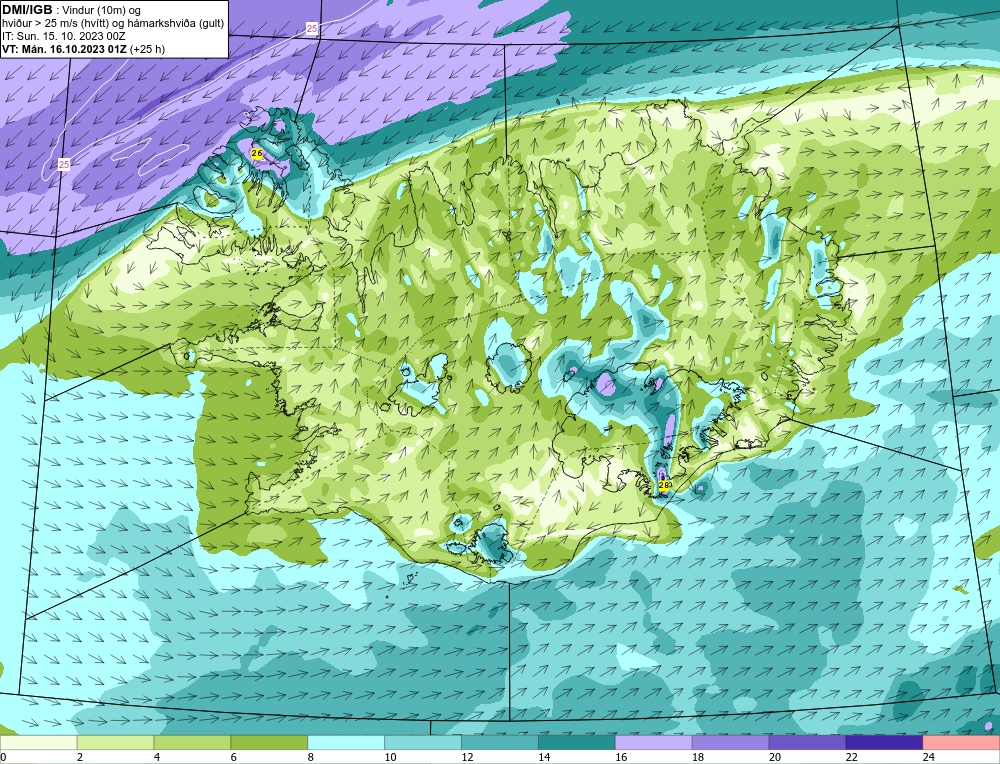Click the legend scale number '14'
Image resolution: width=1000 pixels, height=764 pixels.
[x=544, y=757]
